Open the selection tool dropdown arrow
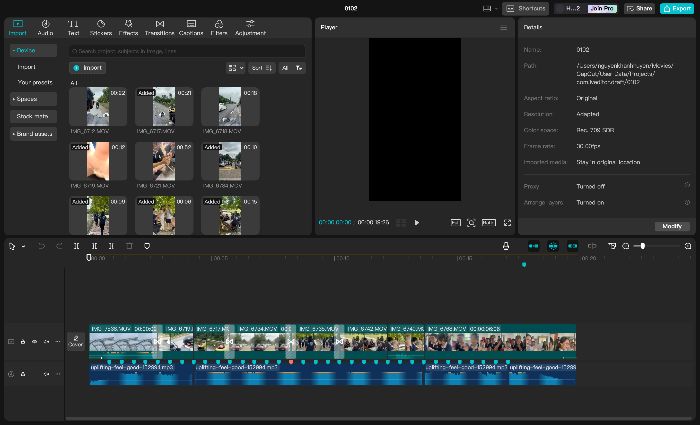Image resolution: width=700 pixels, height=425 pixels. [x=23, y=246]
